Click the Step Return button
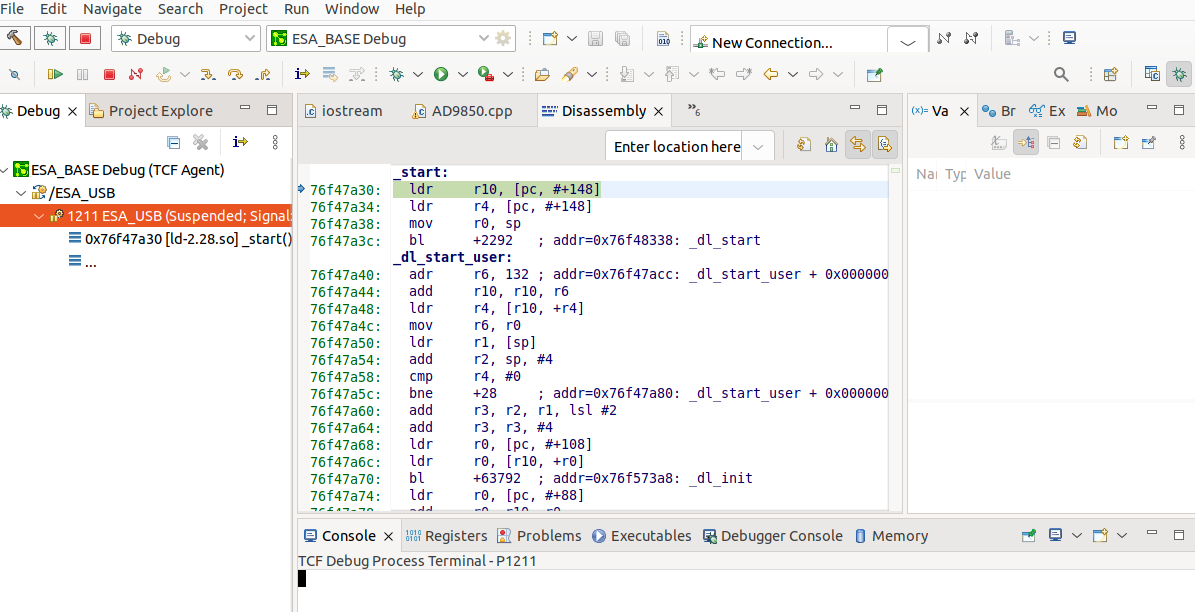 (262, 74)
